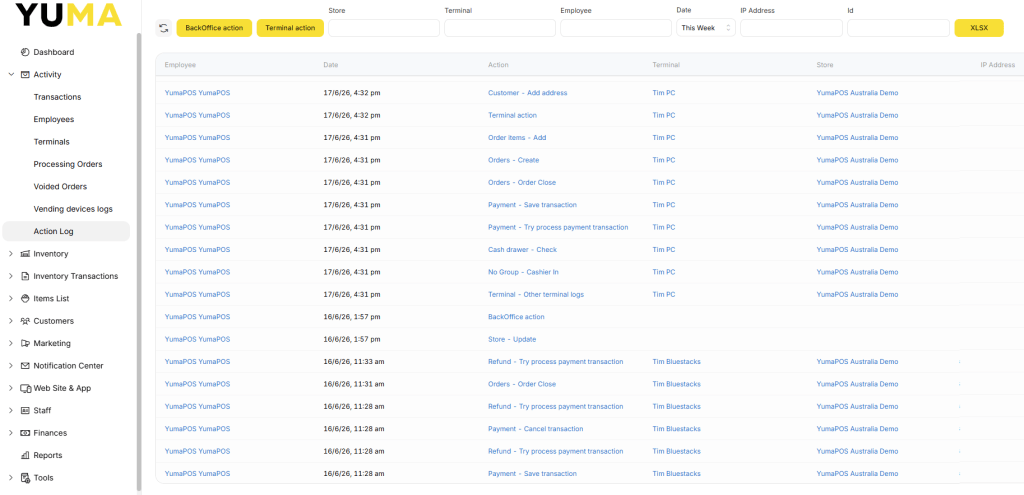The height and width of the screenshot is (495, 1024).
Task: Open the Orders - Create action link
Action: [514, 160]
